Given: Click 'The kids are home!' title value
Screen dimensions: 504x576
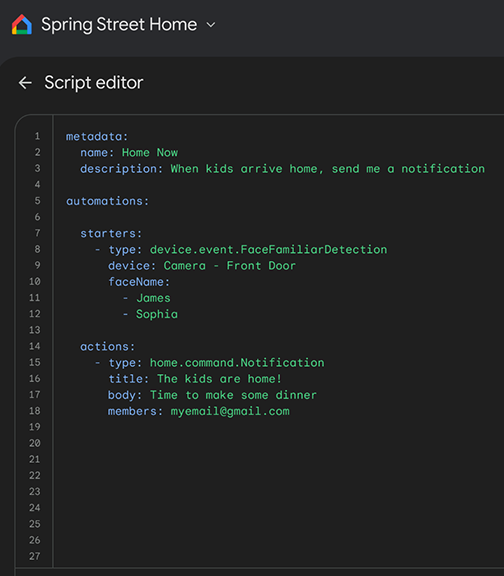Looking at the screenshot, I should coord(219,379).
